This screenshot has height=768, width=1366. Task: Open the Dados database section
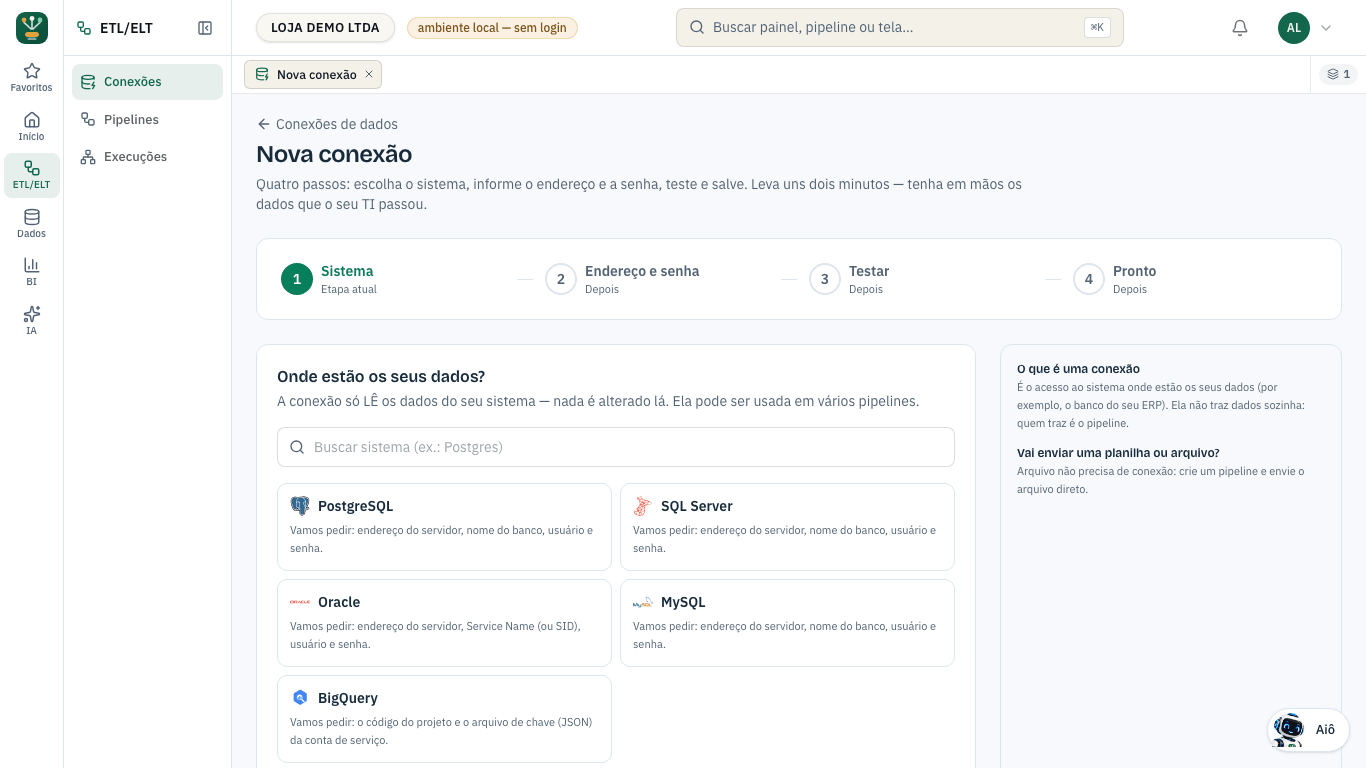click(31, 224)
